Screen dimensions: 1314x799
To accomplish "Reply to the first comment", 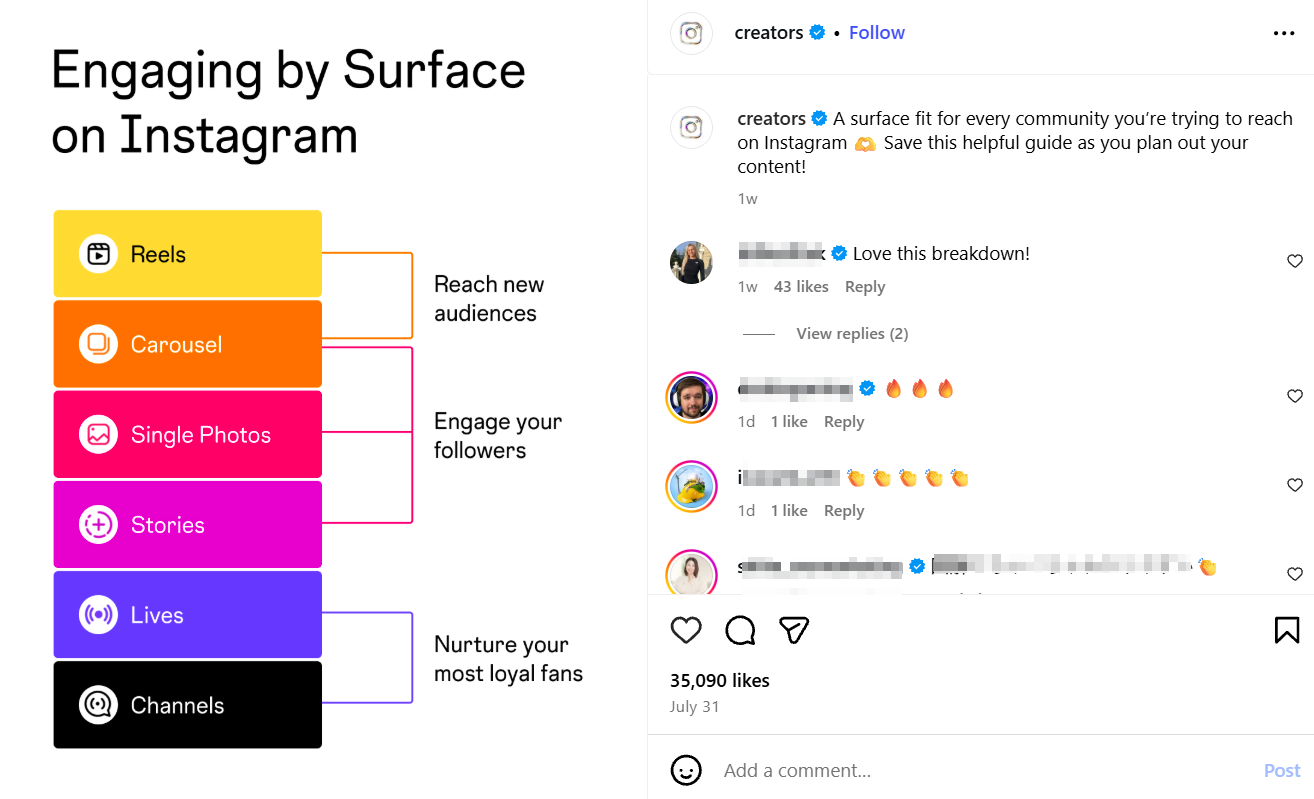I will point(864,286).
